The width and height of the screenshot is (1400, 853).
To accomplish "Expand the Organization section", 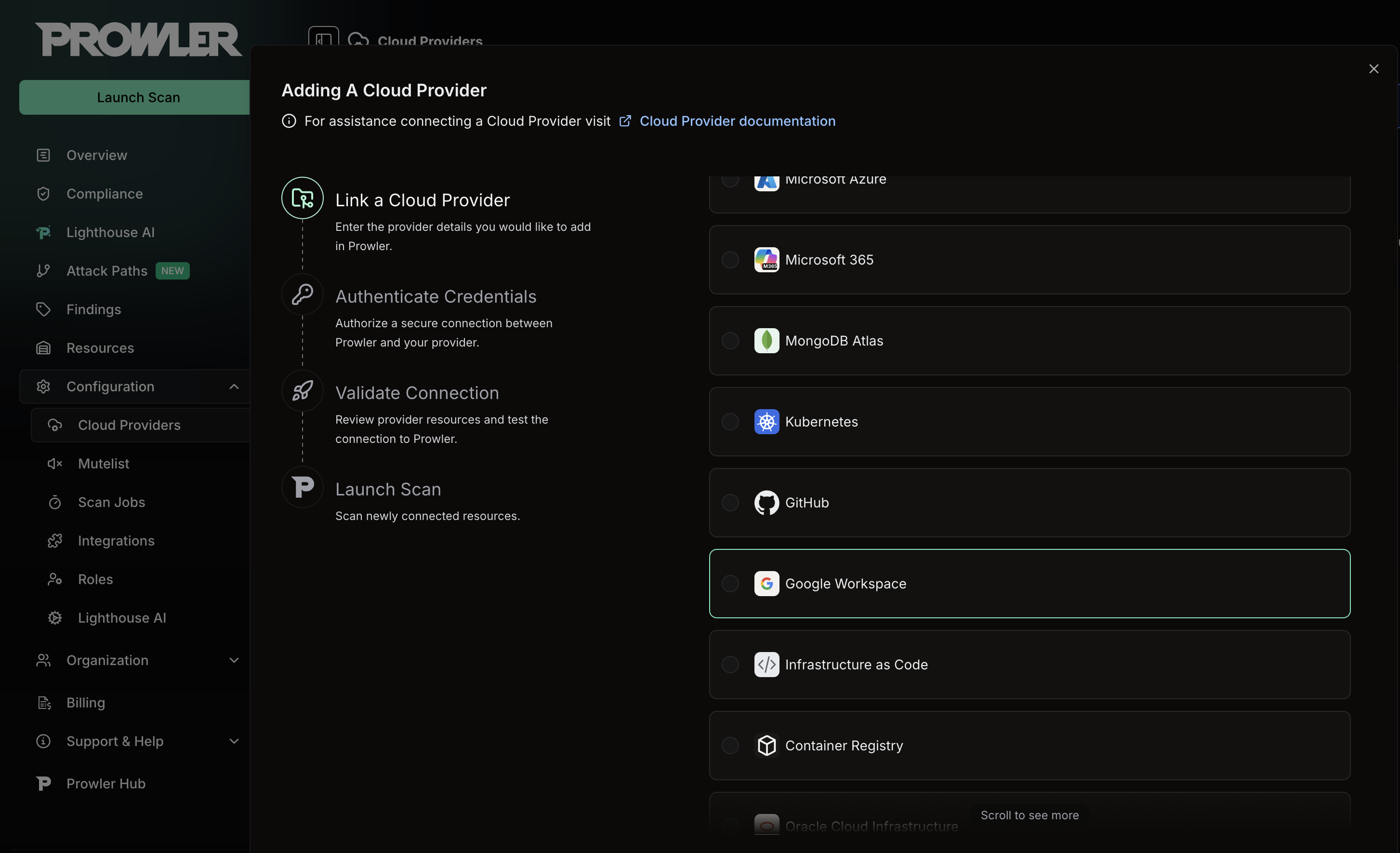I will pyautogui.click(x=234, y=660).
